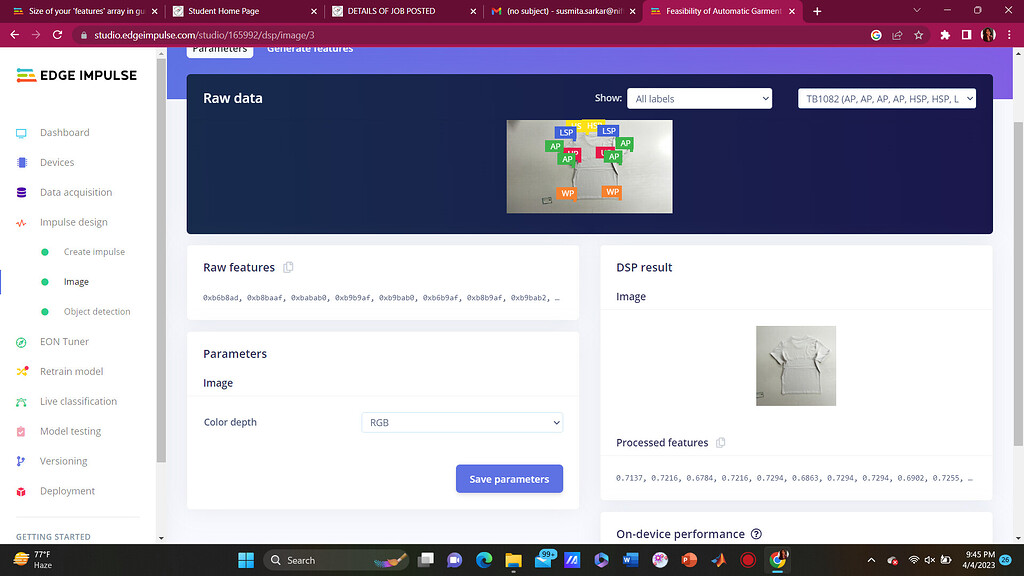Click the Dashboard icon in sidebar
1024x576 pixels.
click(x=21, y=133)
